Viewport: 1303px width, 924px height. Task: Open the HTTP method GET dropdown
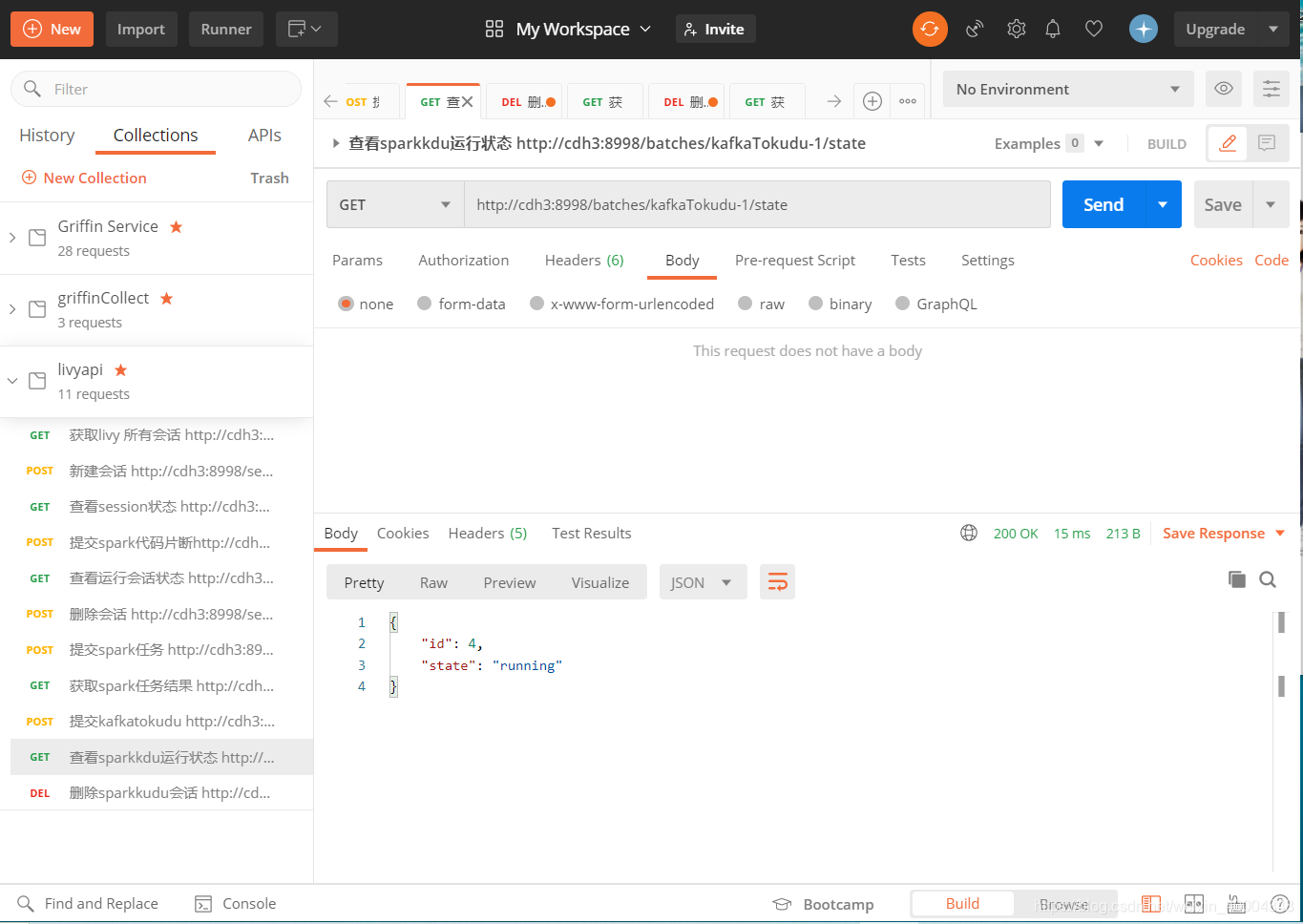pos(395,204)
